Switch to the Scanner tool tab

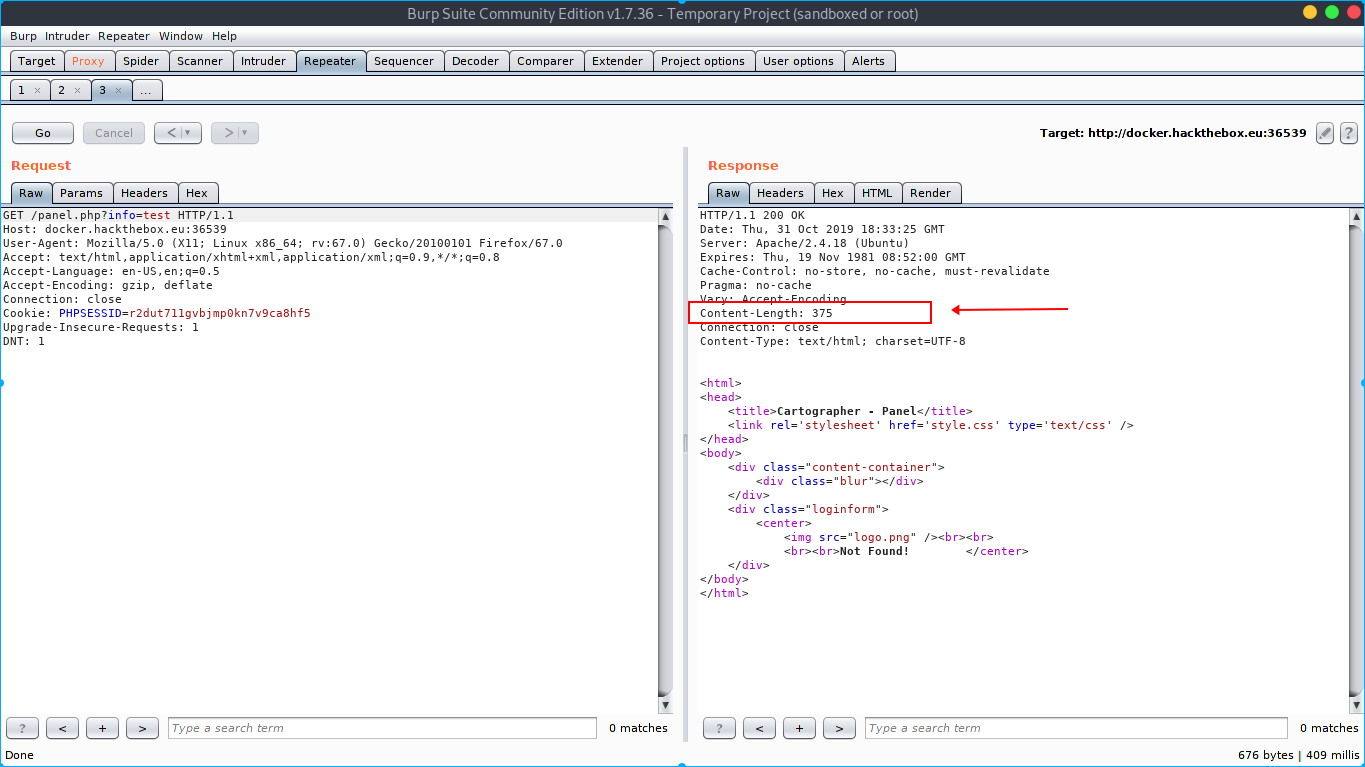point(200,61)
